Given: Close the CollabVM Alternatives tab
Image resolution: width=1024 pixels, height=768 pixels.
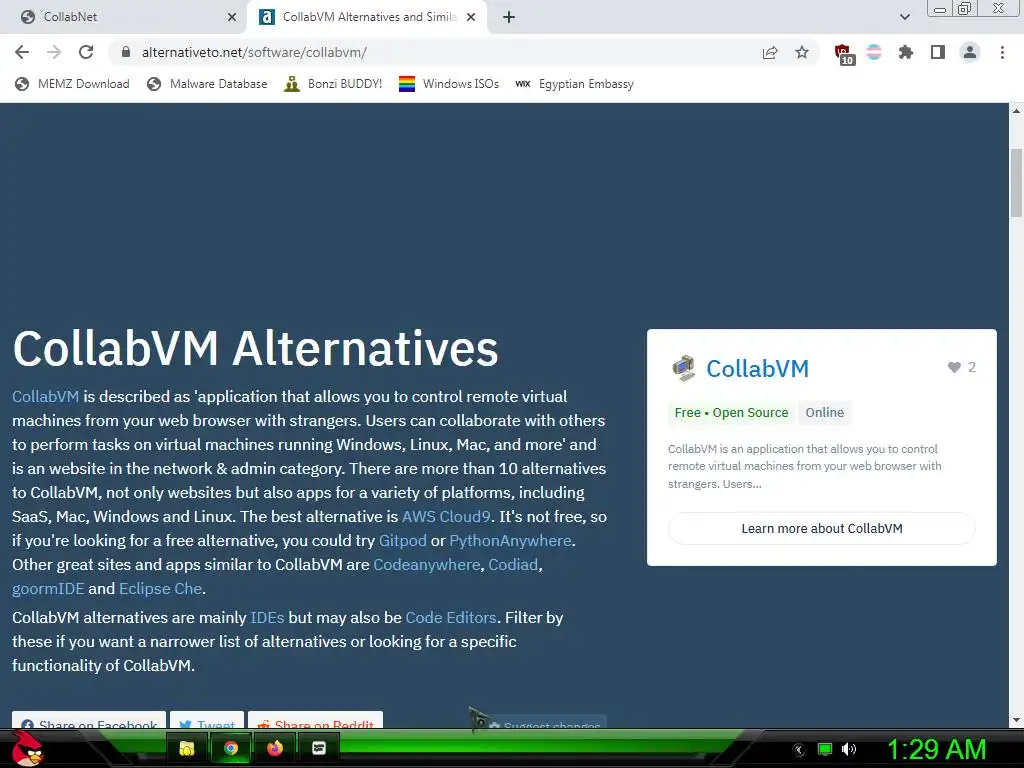Looking at the screenshot, I should point(471,17).
